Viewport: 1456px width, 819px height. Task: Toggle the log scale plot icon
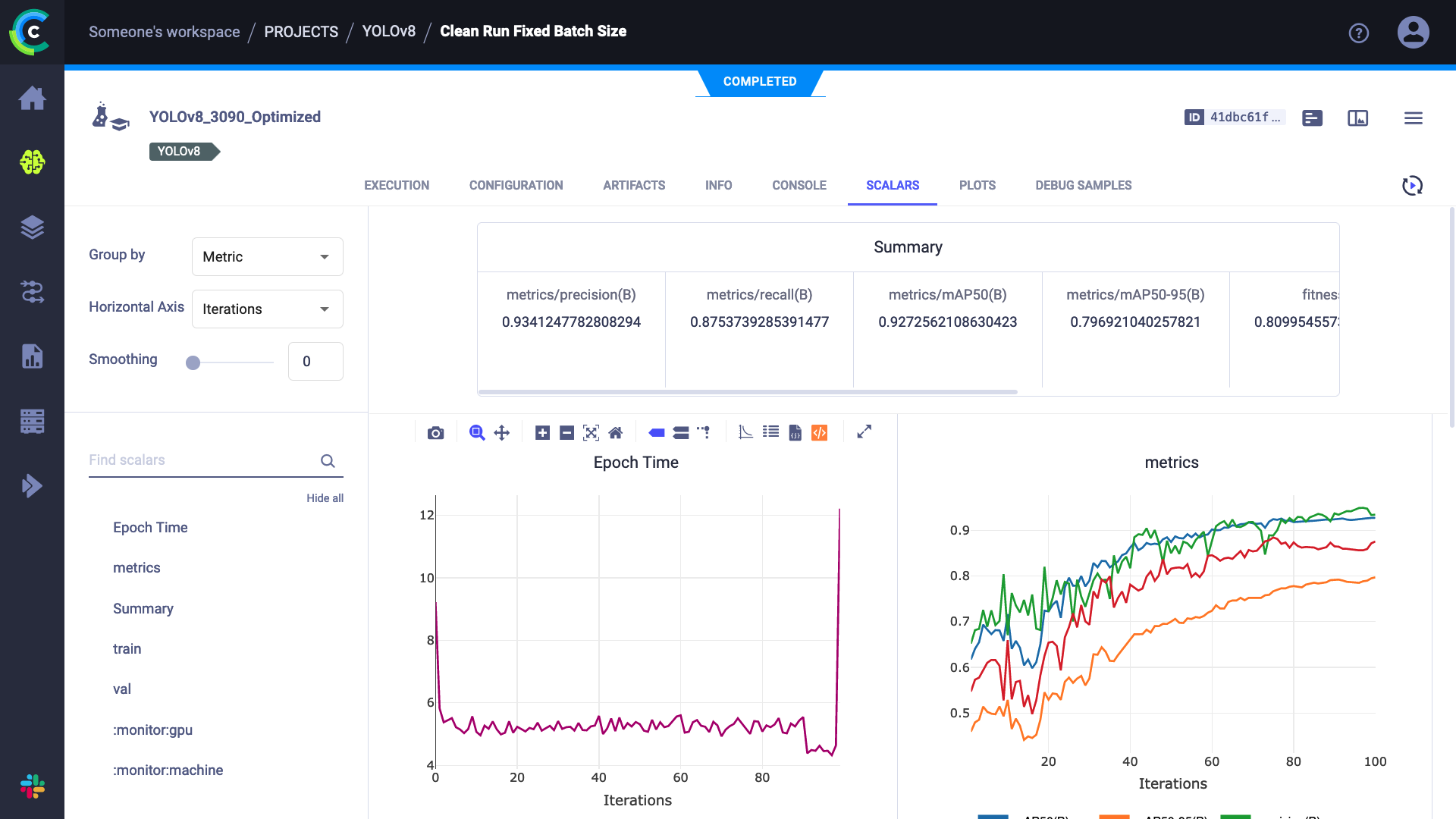click(745, 432)
